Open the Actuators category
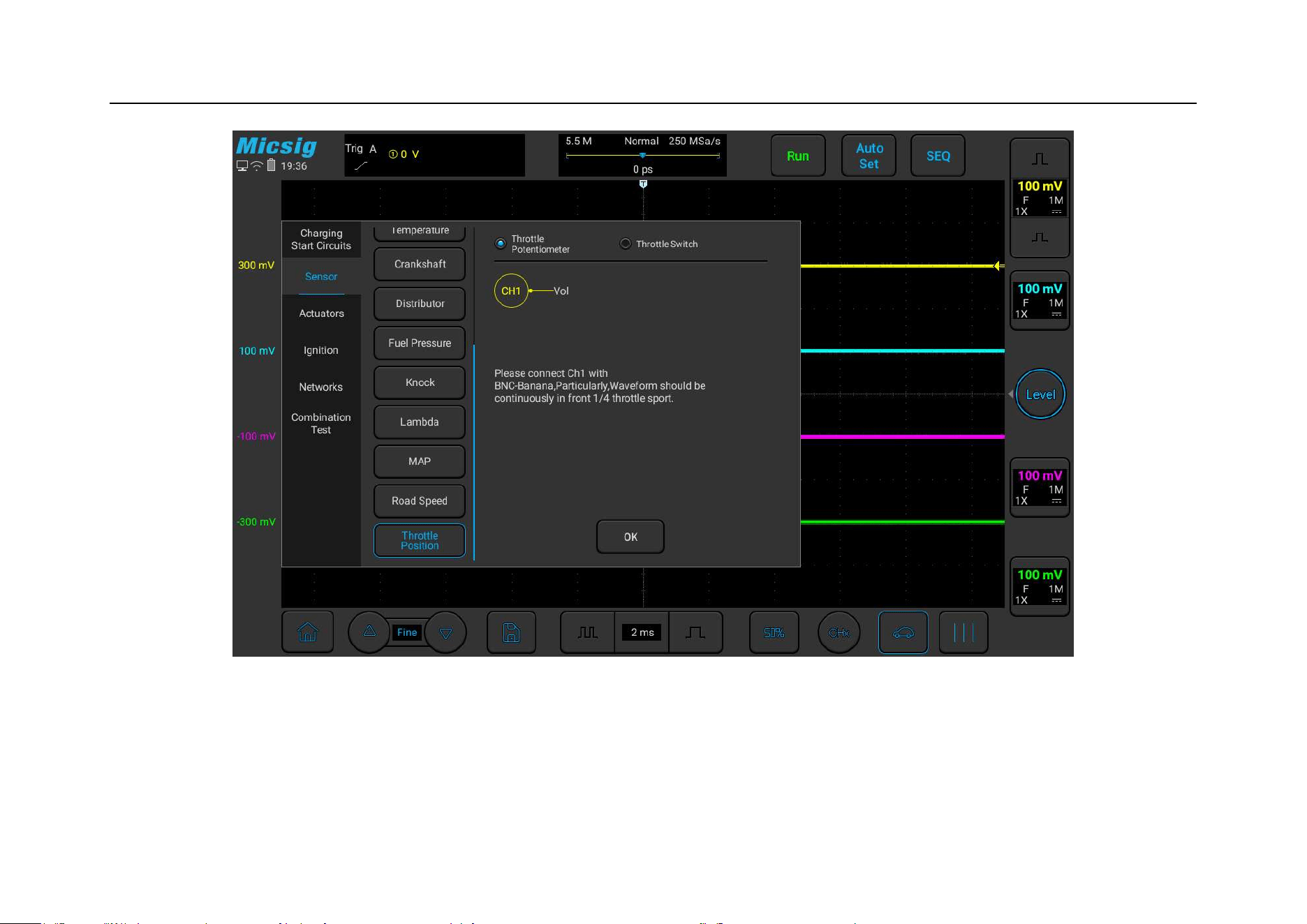 click(321, 313)
